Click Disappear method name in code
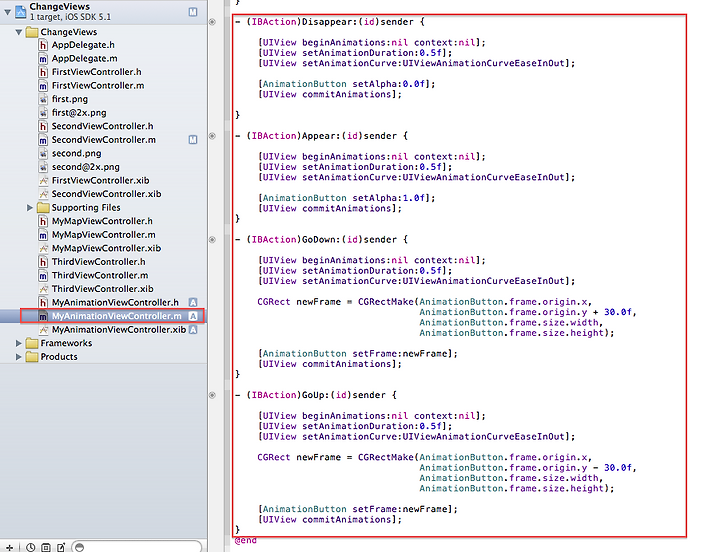 click(x=327, y=22)
